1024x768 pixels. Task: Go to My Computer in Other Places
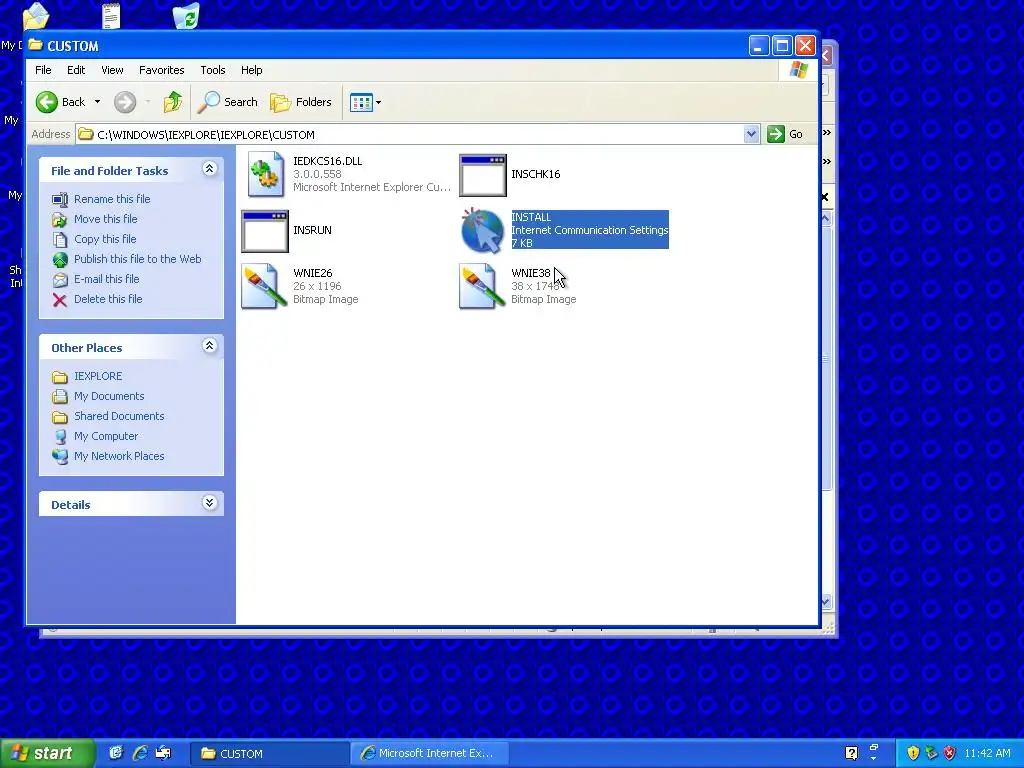coord(106,436)
